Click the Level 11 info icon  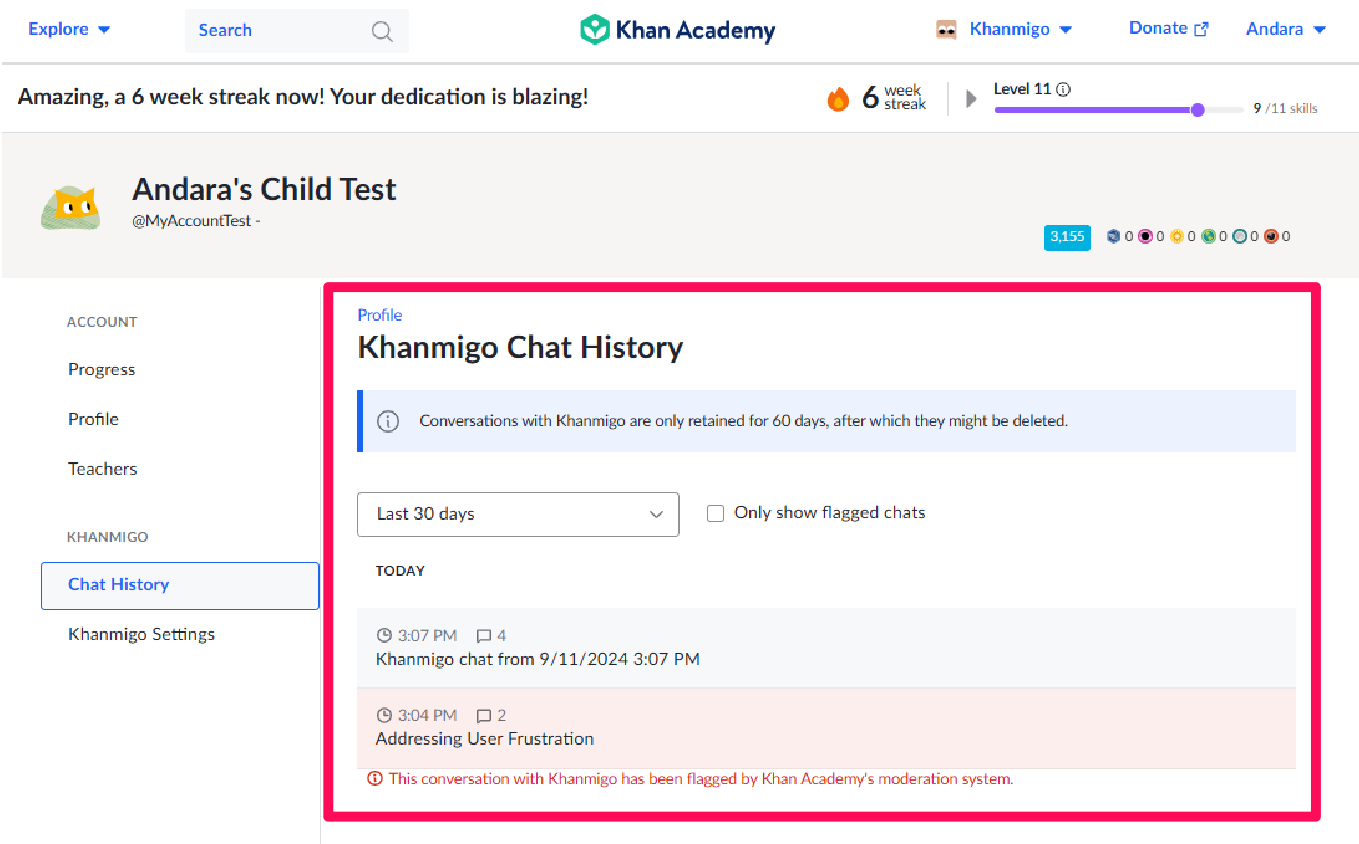[x=1063, y=89]
